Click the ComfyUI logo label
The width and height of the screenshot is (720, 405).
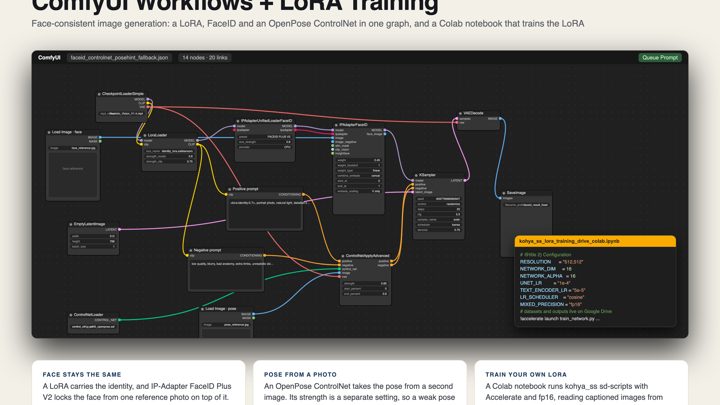point(49,57)
